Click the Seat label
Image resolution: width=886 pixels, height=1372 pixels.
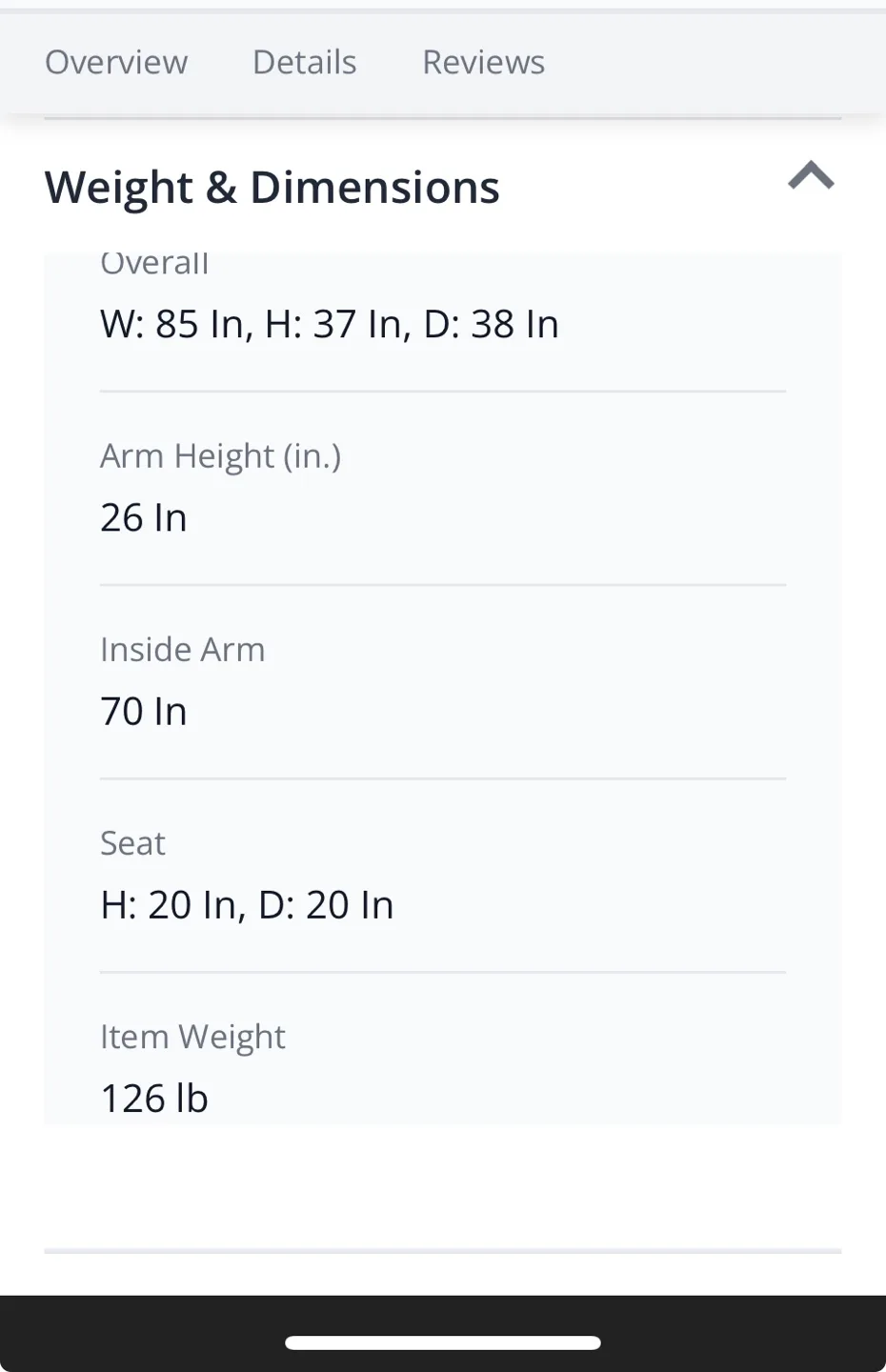pos(133,843)
